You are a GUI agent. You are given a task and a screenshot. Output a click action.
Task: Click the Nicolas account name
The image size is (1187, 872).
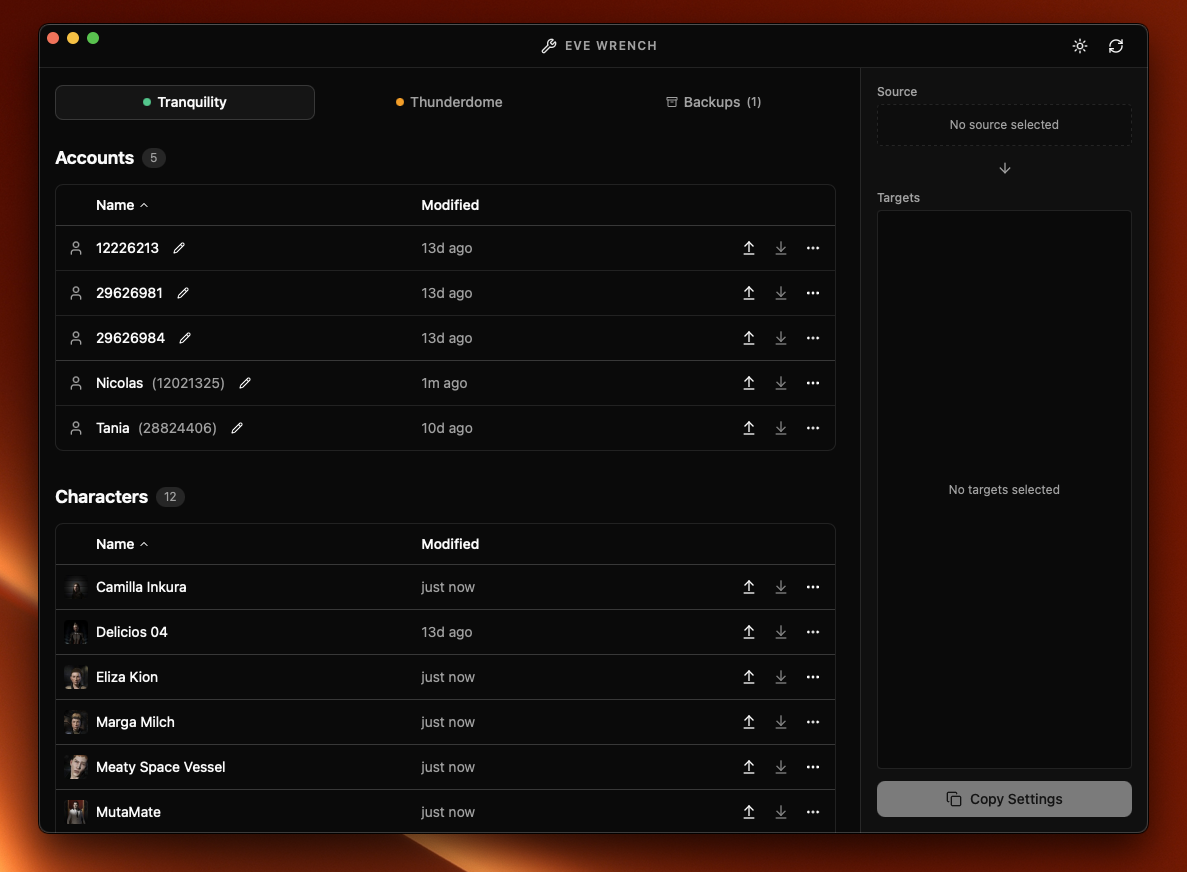tap(120, 383)
